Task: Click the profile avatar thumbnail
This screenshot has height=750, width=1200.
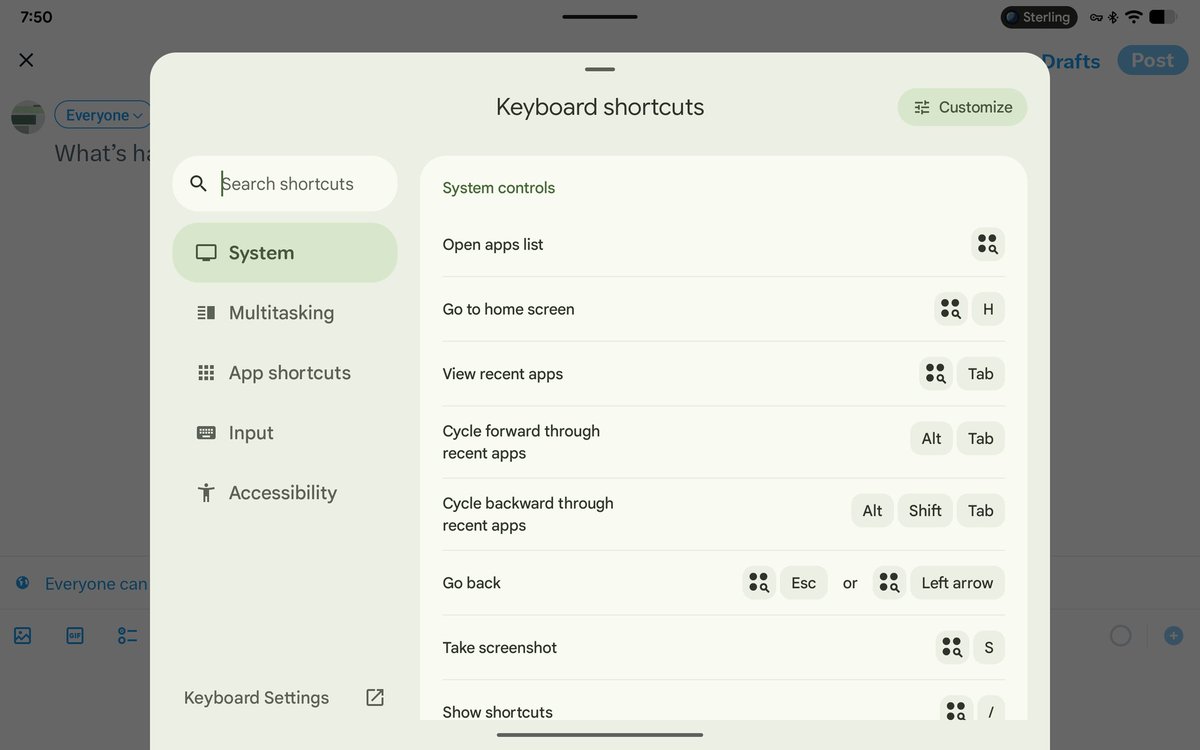Action: coord(28,117)
